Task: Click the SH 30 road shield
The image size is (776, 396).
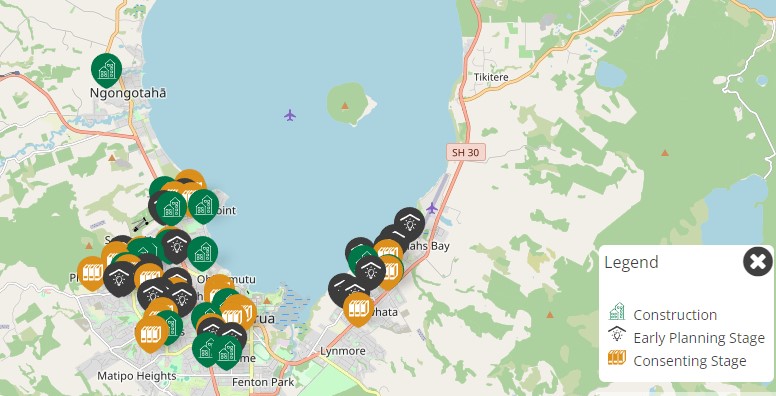Action: (x=466, y=152)
